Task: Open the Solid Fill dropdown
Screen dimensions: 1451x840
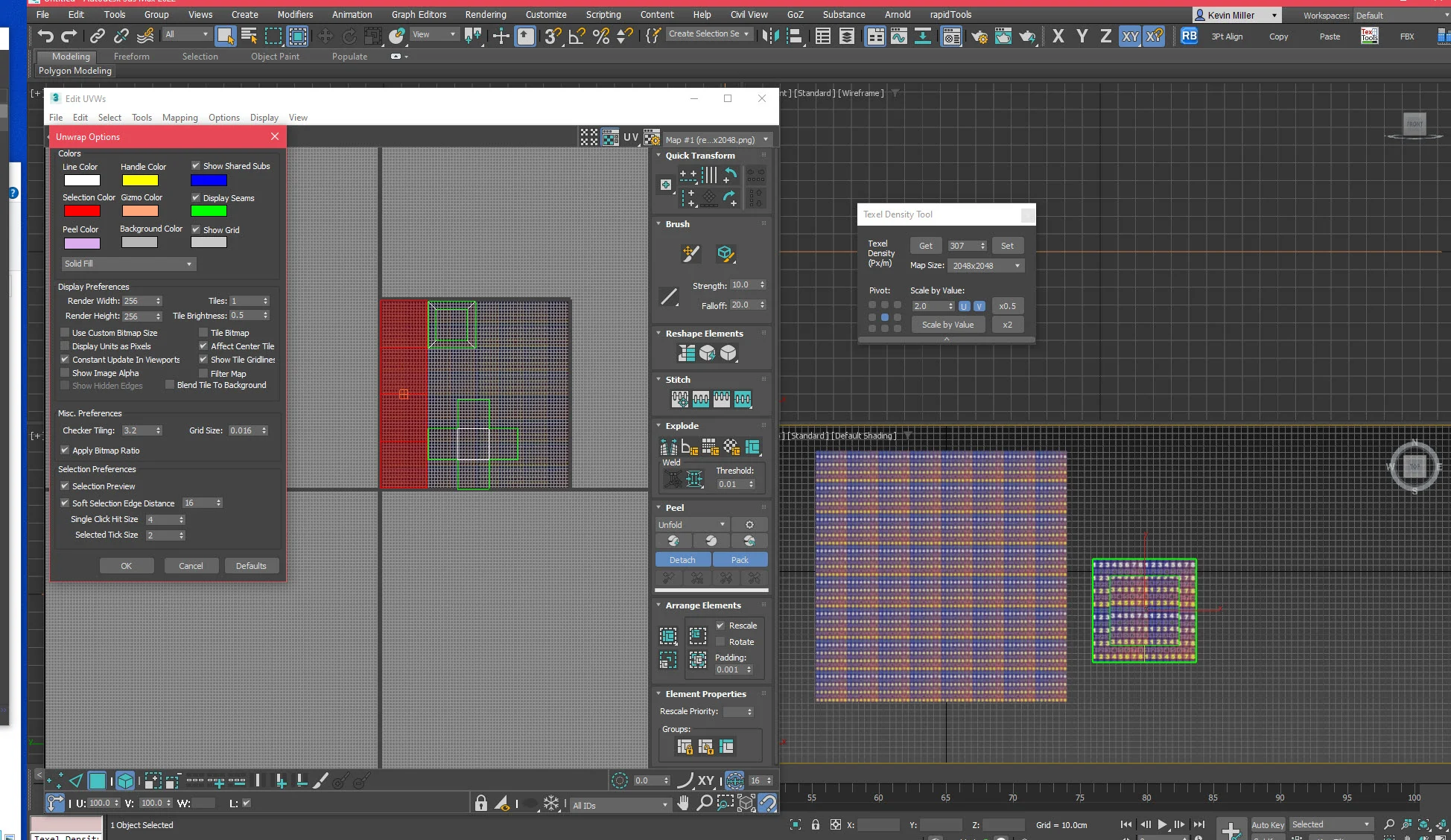Action: 128,264
